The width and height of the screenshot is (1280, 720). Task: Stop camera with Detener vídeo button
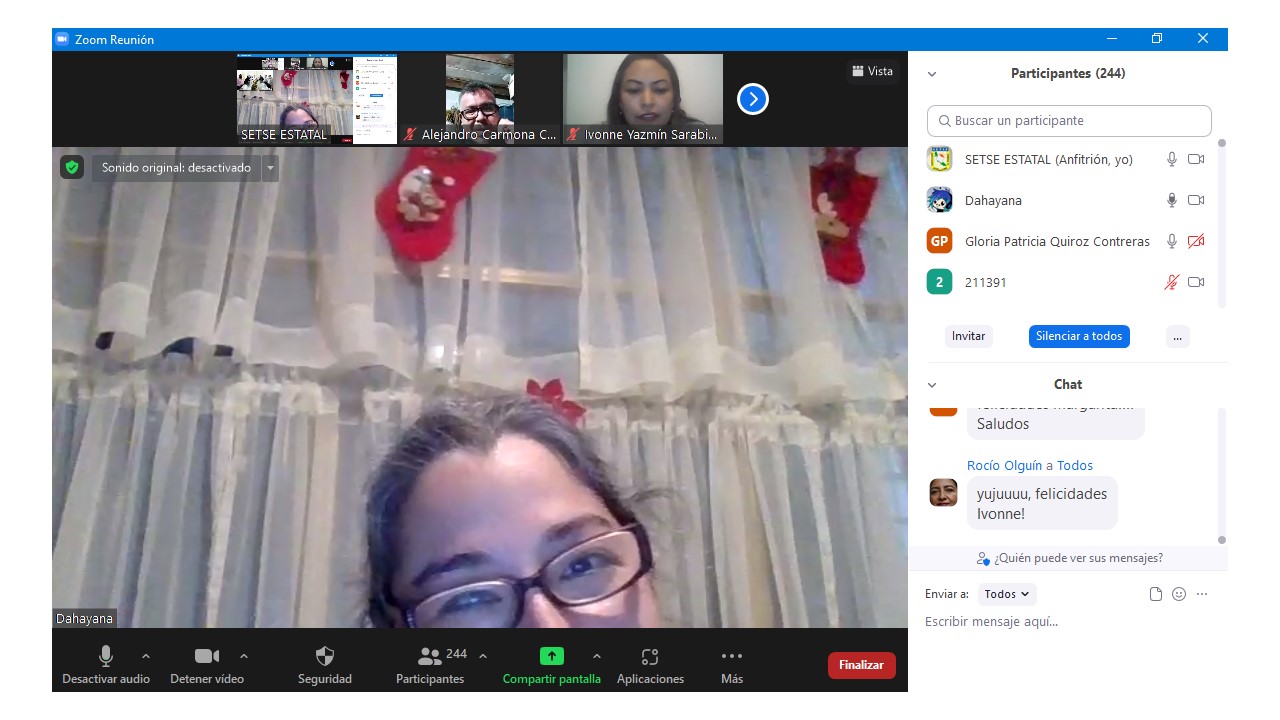(x=207, y=665)
